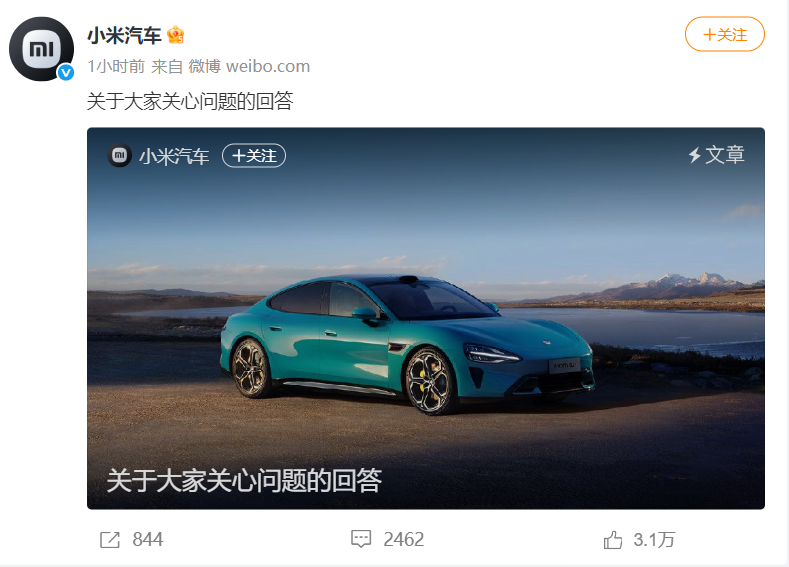Click the 文章 article label

(x=725, y=155)
